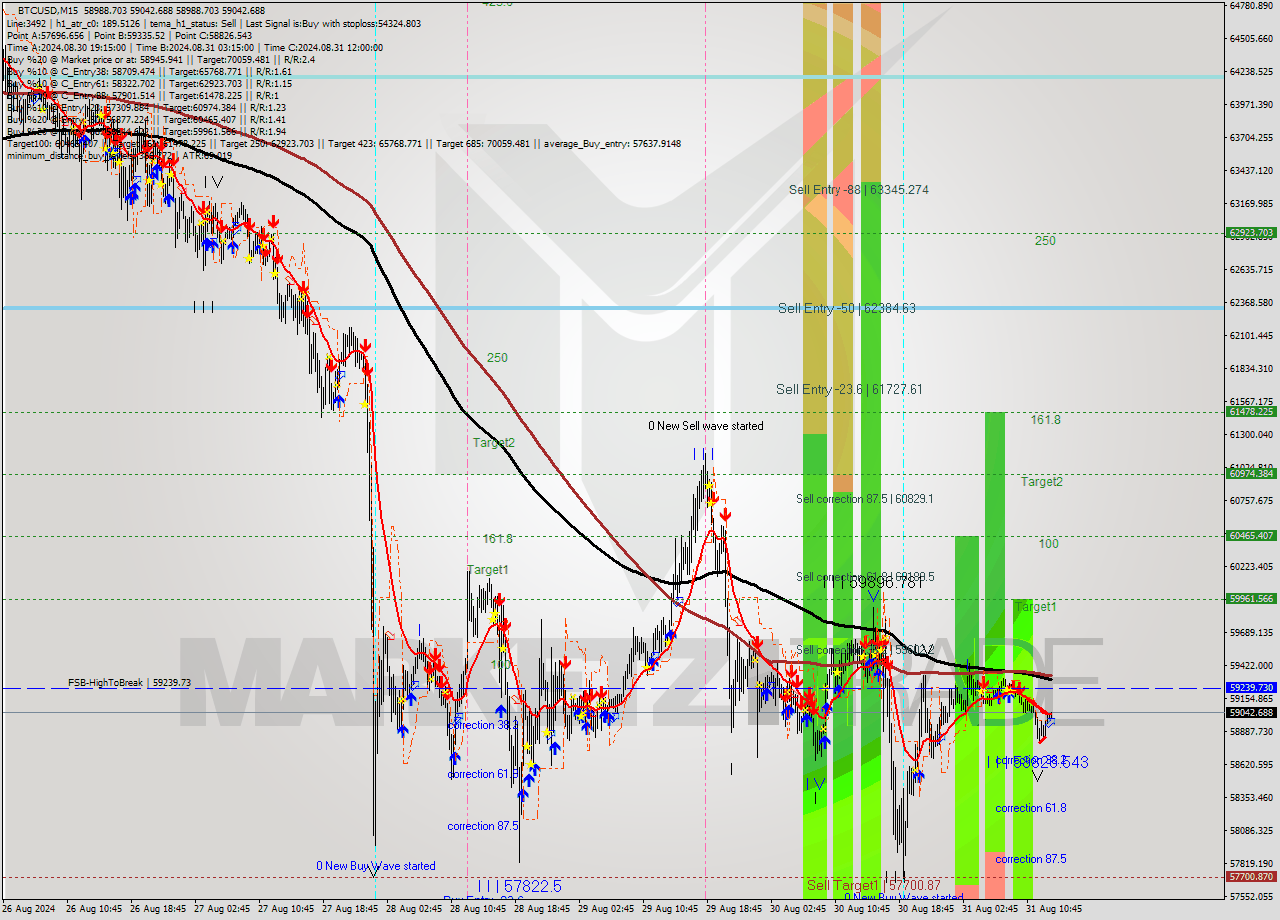The width and height of the screenshot is (1280, 920).
Task: Click the '27 Aug 18:45' time axis label
Action: point(348,909)
